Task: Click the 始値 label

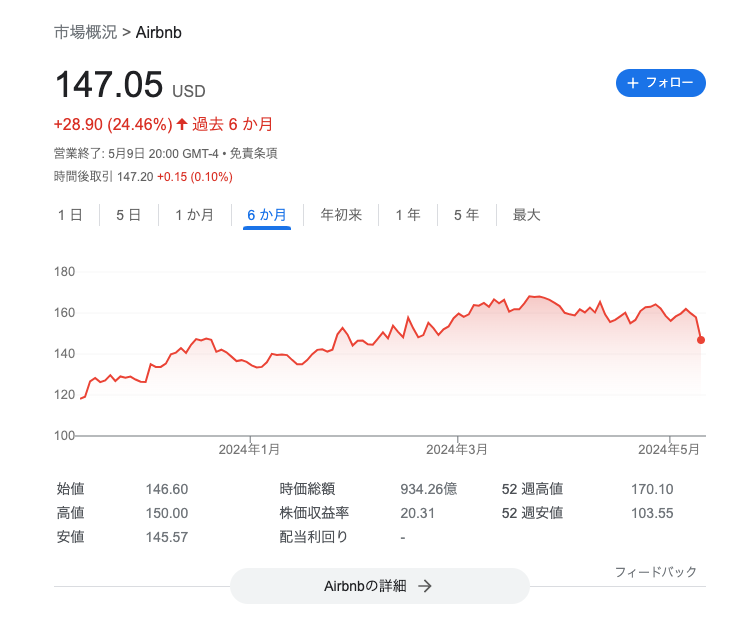Action: (x=70, y=489)
